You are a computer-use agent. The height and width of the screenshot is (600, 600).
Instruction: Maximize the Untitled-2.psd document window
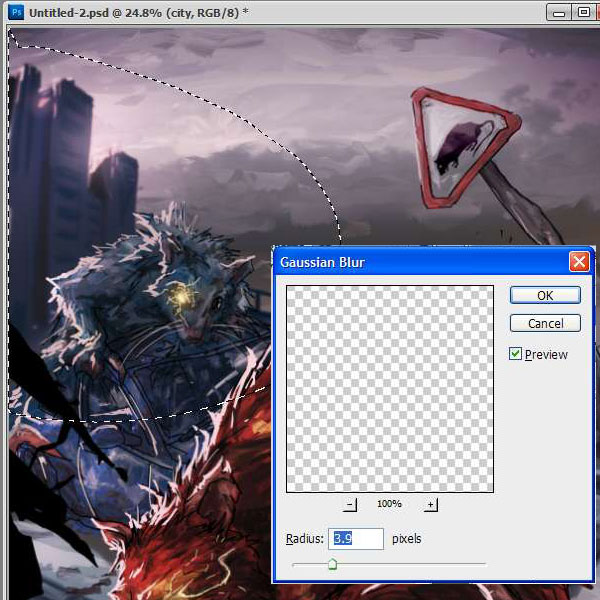coord(583,13)
